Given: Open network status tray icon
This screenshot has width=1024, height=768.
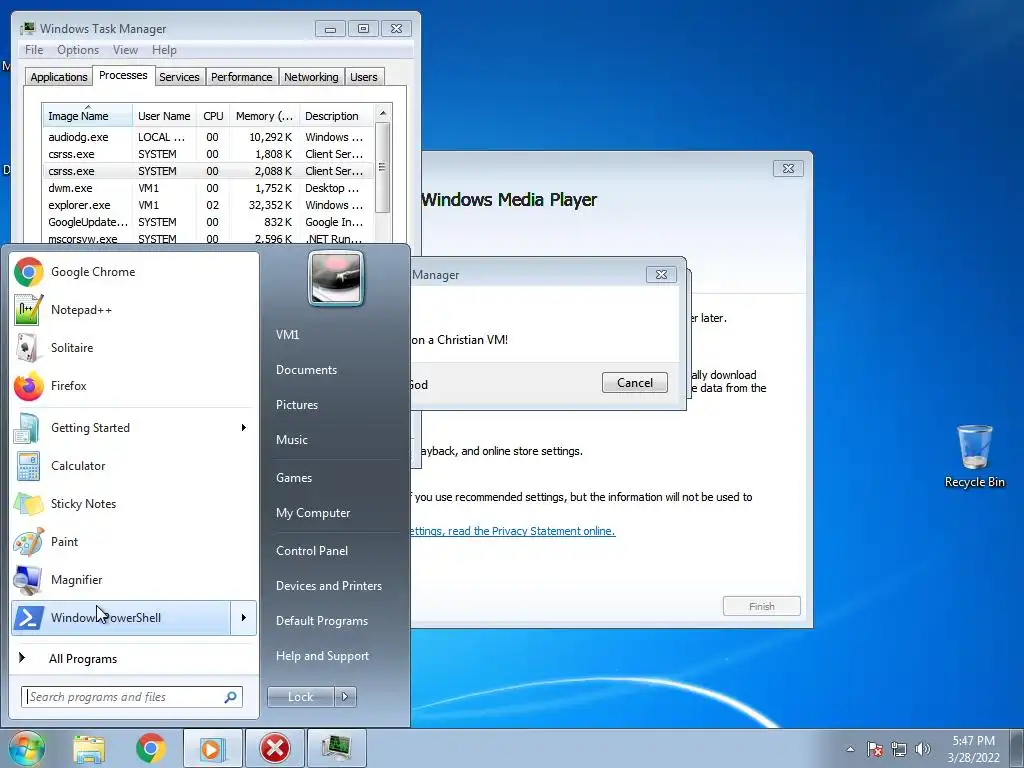Looking at the screenshot, I should [x=899, y=749].
